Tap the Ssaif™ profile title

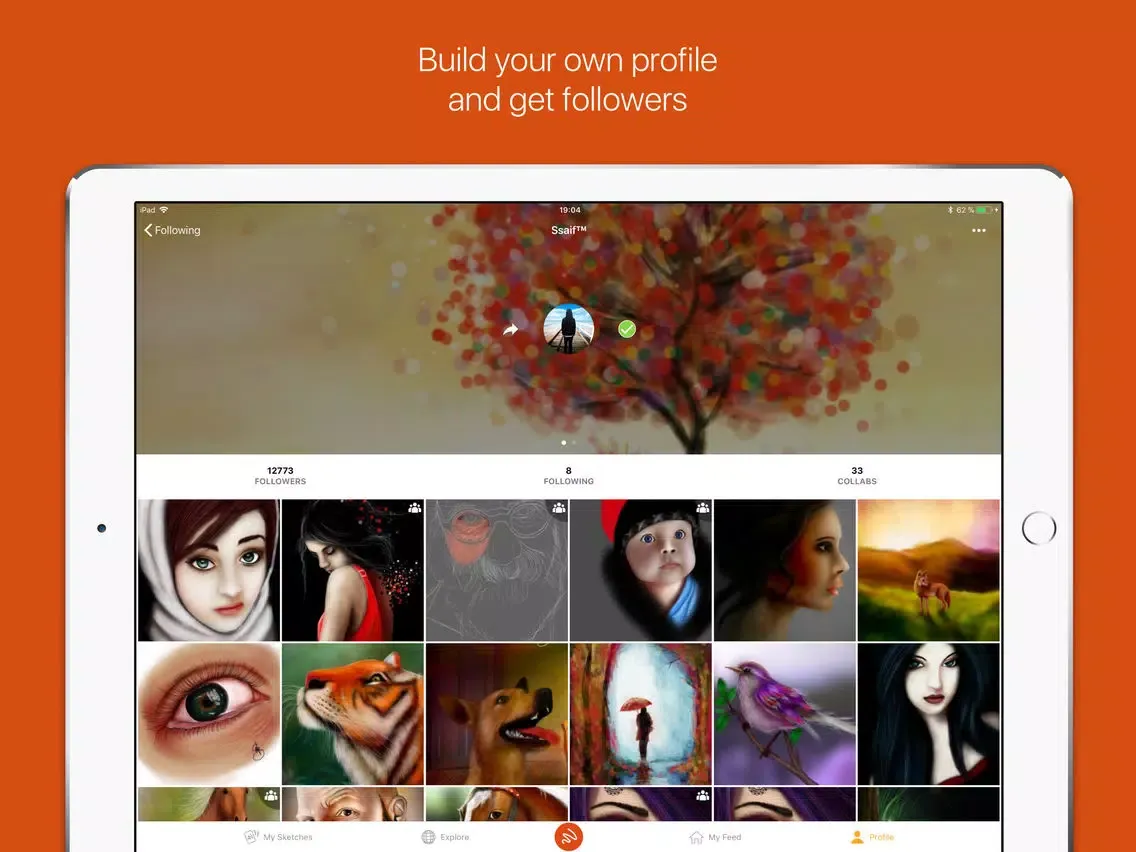click(x=569, y=230)
